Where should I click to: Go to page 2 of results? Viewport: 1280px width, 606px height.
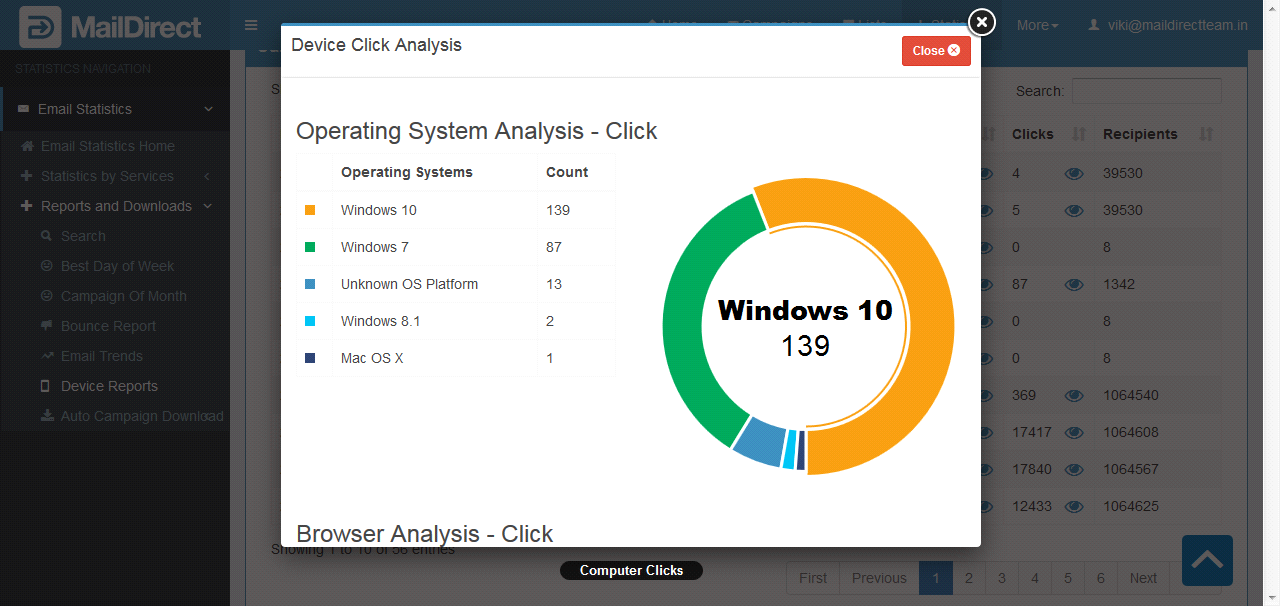point(969,578)
